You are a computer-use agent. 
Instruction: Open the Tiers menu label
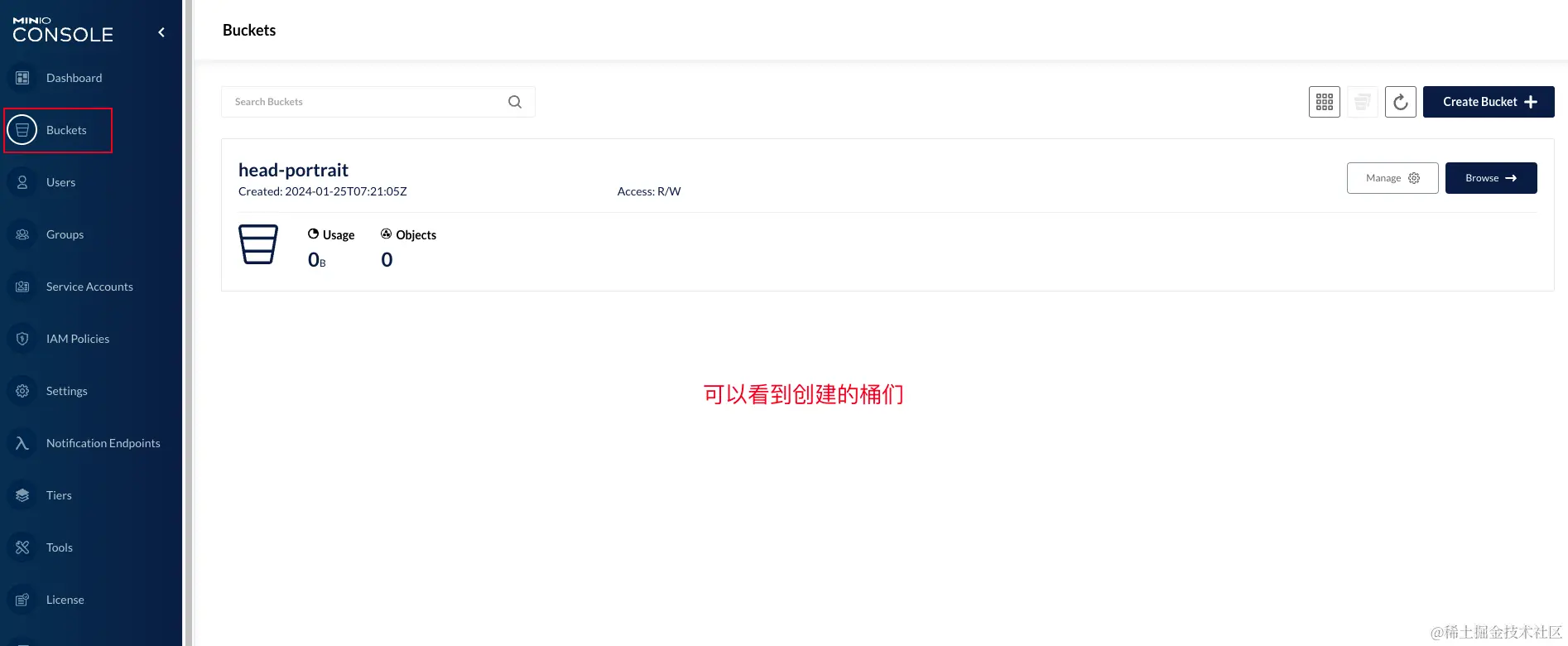pyautogui.click(x=59, y=495)
